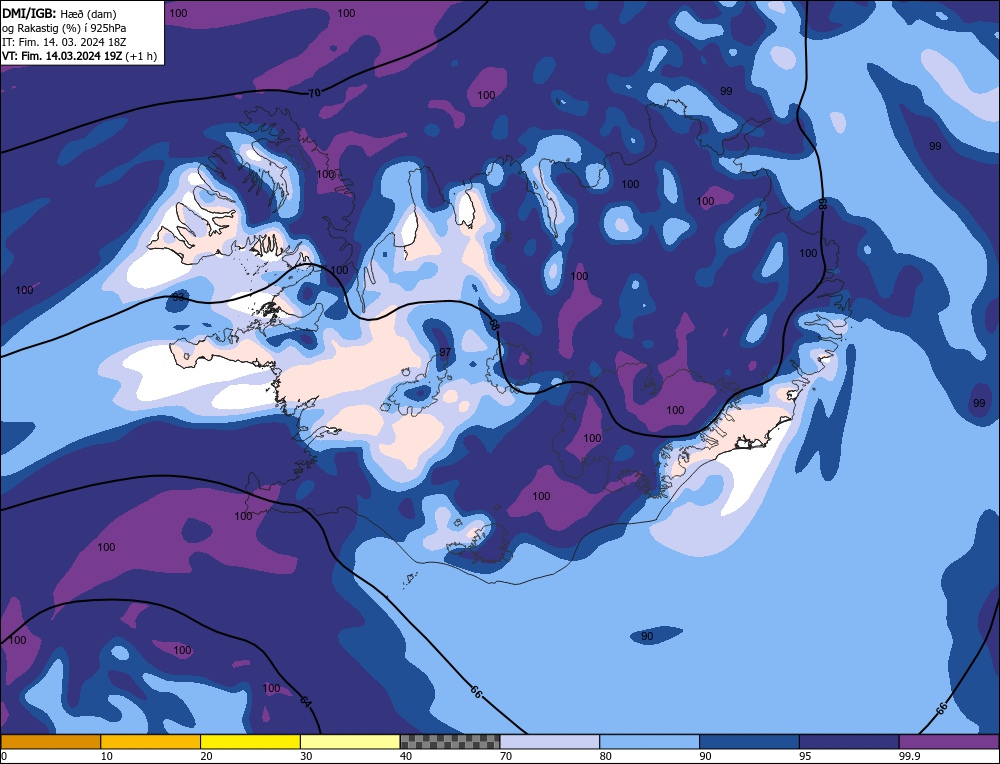Click the '40' legend tick label

click(406, 756)
